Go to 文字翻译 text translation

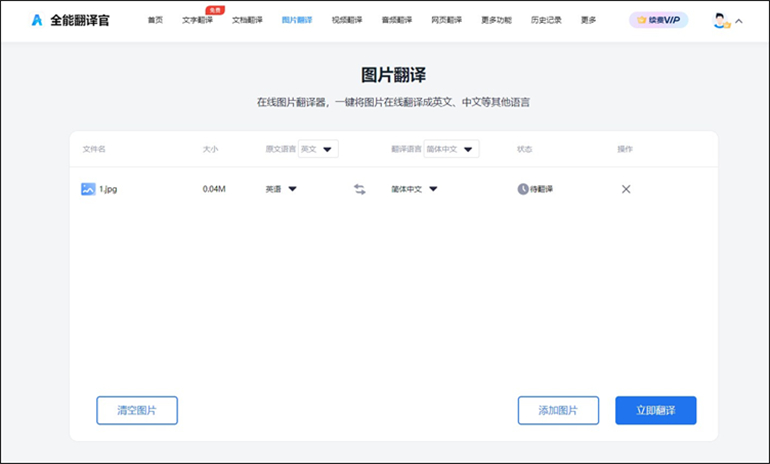pyautogui.click(x=197, y=20)
